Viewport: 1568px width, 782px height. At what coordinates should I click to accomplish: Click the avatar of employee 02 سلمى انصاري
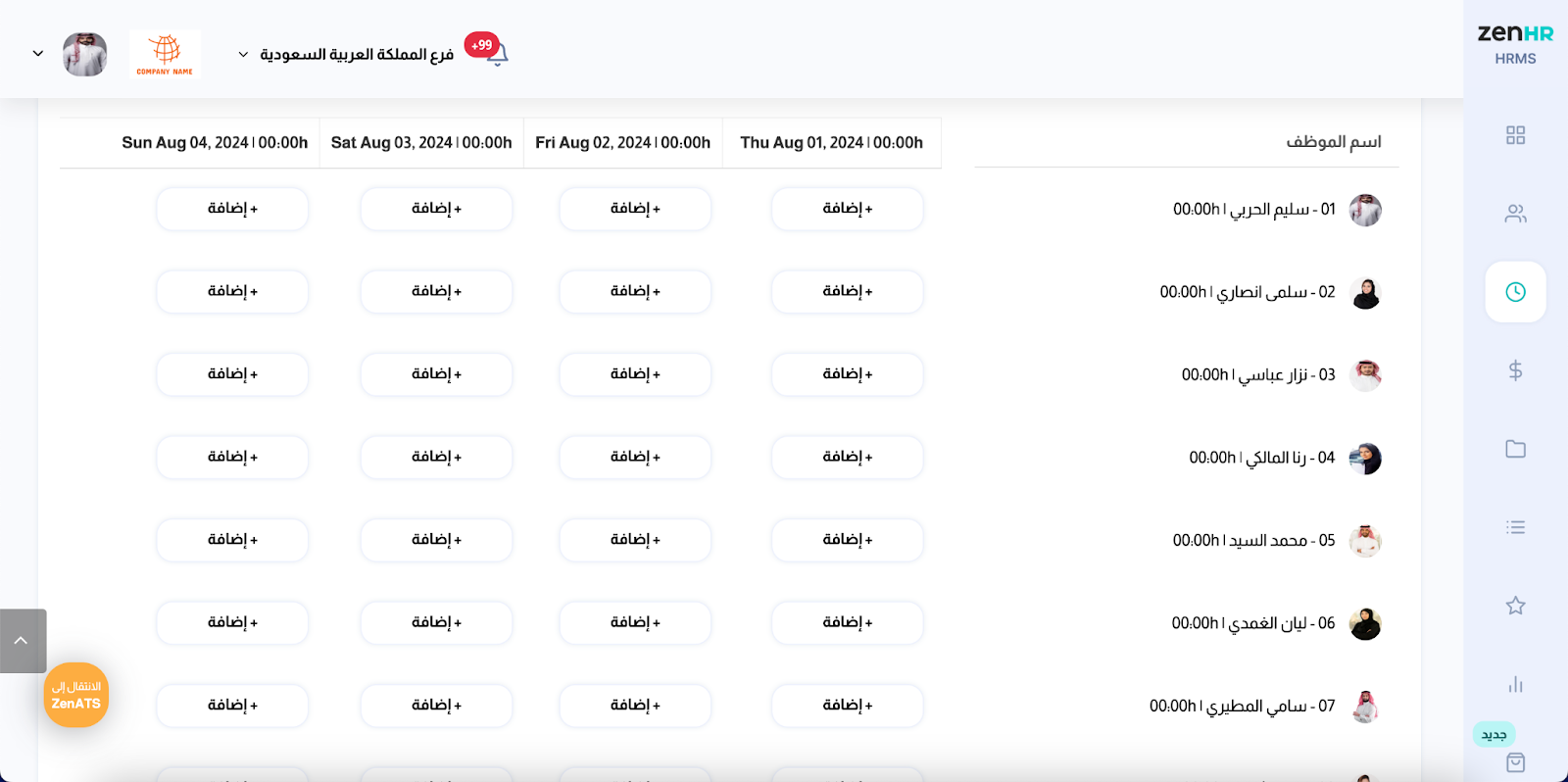(1365, 292)
